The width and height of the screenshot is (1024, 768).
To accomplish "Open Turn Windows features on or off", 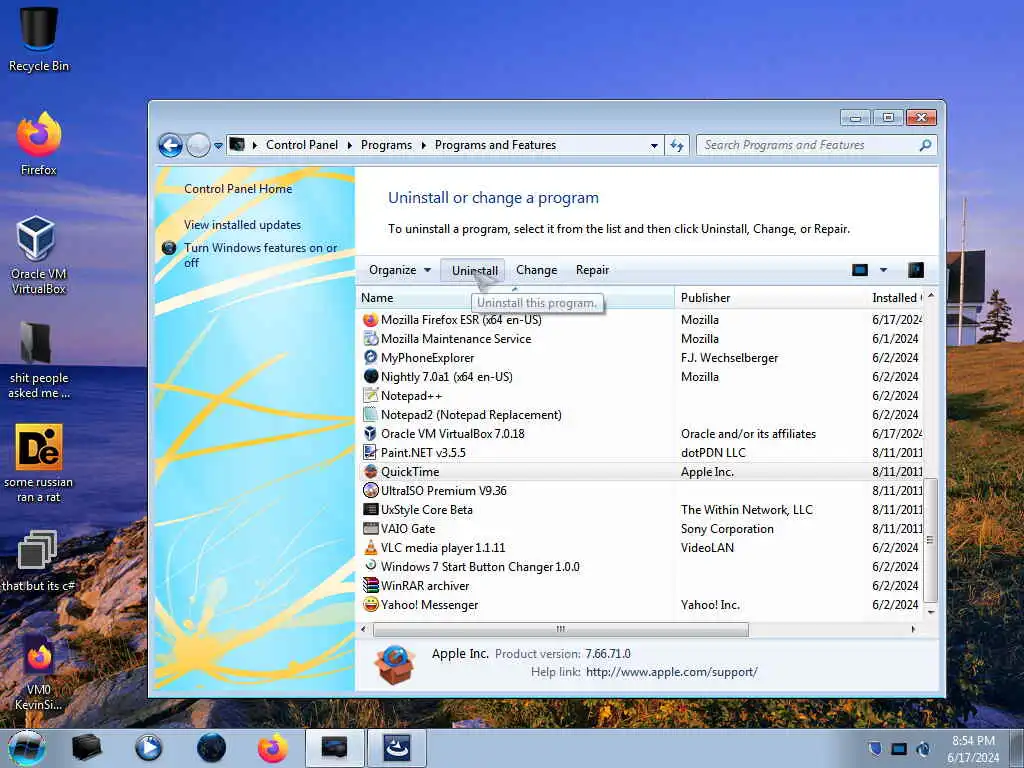I will click(260, 255).
